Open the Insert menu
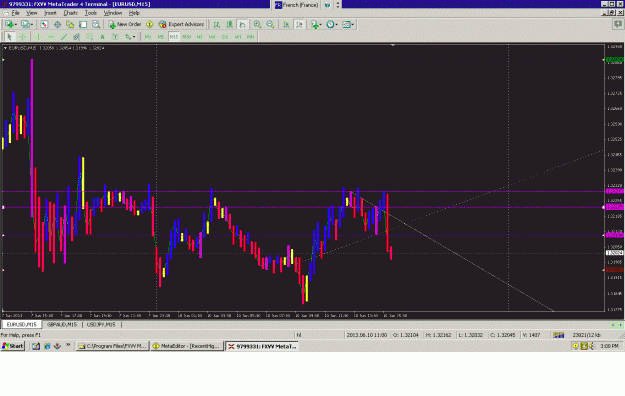Image resolution: width=625 pixels, height=396 pixels. [x=50, y=13]
